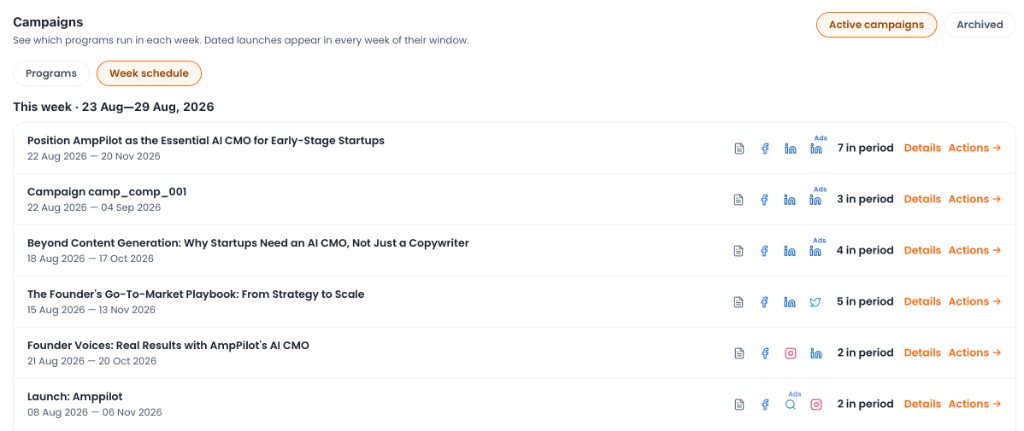Click date range '18 Aug 2026 — 17 Oct 2026'

click(x=90, y=259)
